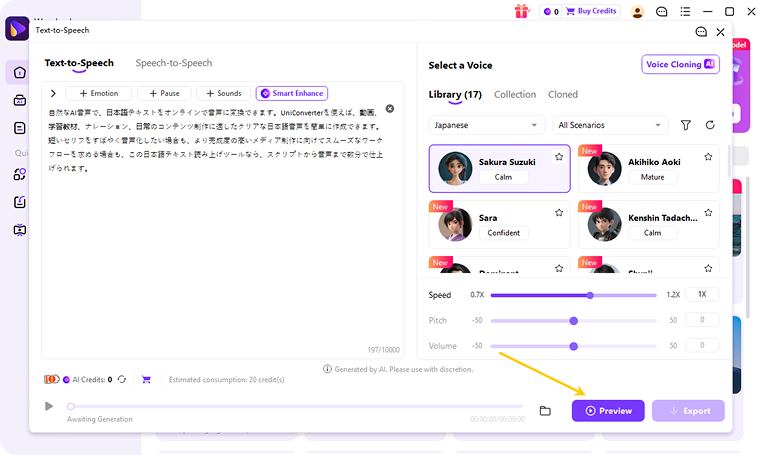Screen dimensions: 764x455
Task: Open the file converter sidebar icon
Action: (19, 202)
